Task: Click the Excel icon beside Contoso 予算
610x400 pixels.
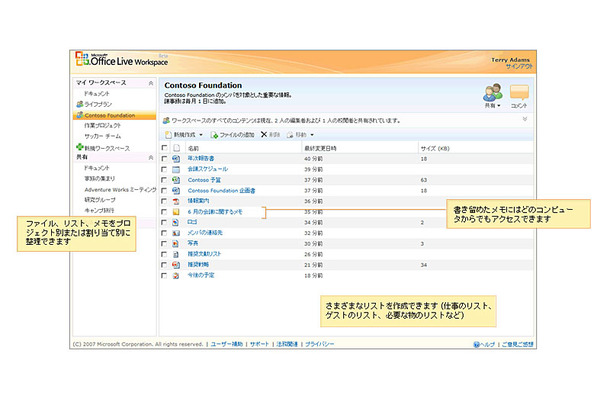Action: point(176,180)
